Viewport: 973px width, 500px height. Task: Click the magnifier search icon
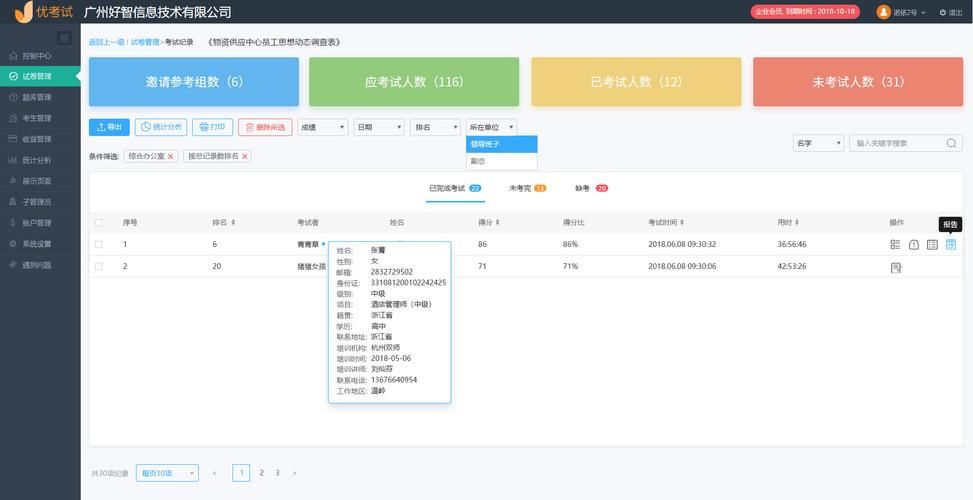951,143
